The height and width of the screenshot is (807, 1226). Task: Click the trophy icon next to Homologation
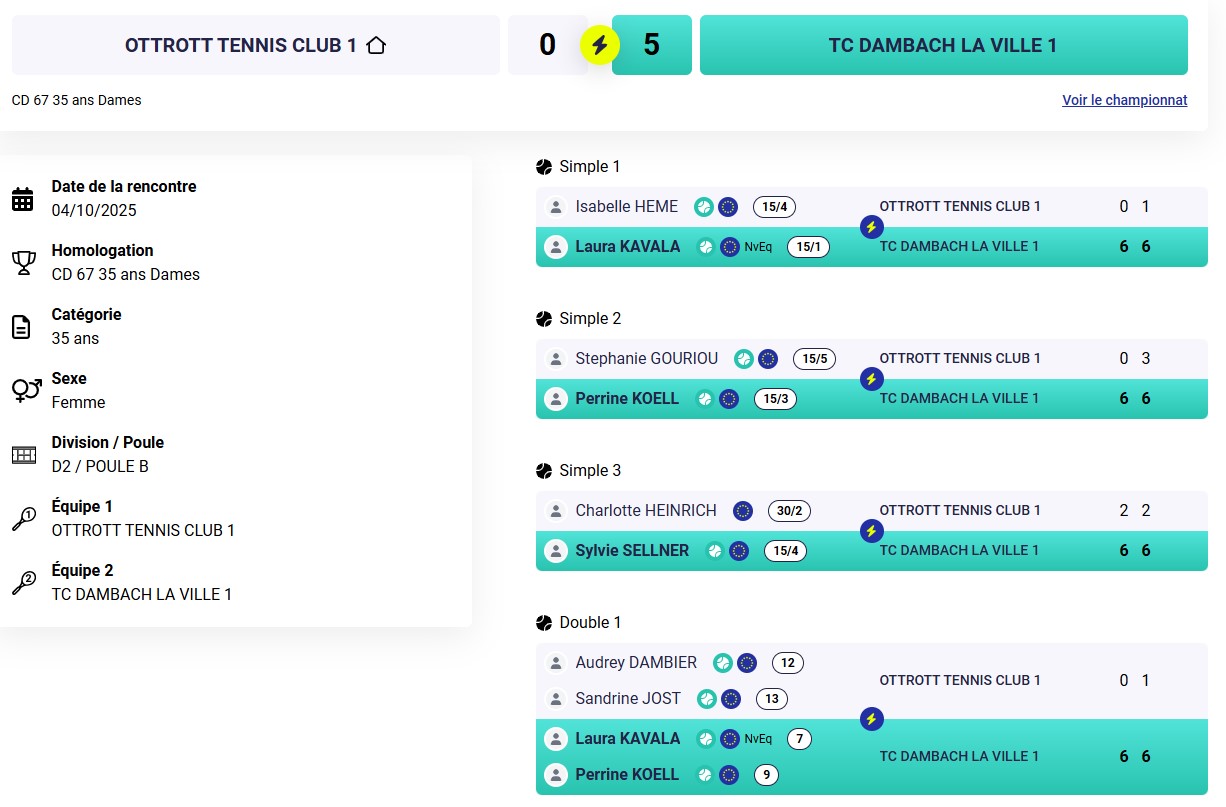point(23,263)
